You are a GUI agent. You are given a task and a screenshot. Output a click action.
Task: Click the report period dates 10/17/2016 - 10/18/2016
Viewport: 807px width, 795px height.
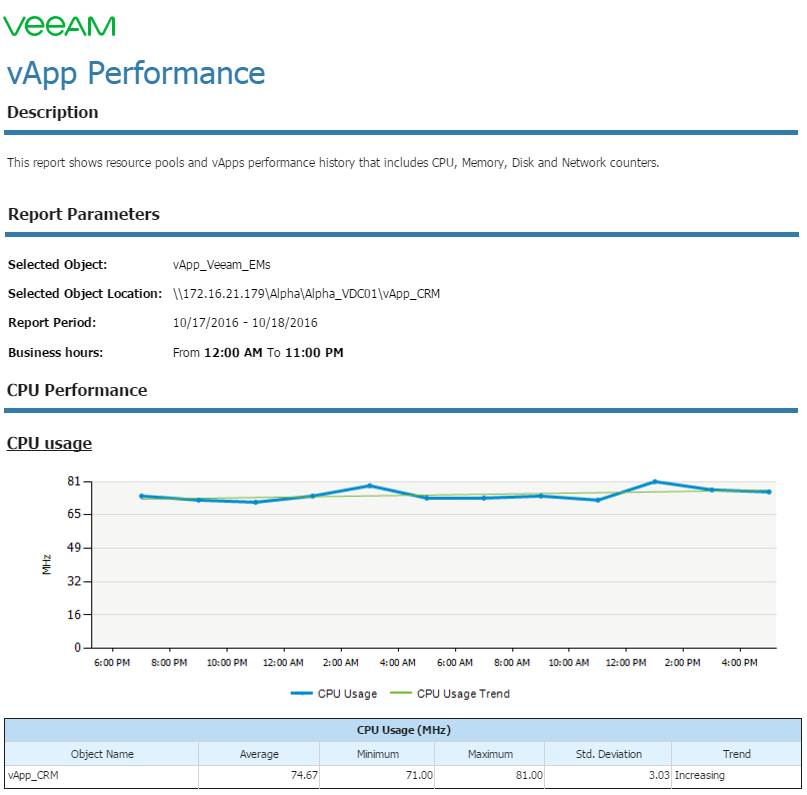[x=245, y=323]
